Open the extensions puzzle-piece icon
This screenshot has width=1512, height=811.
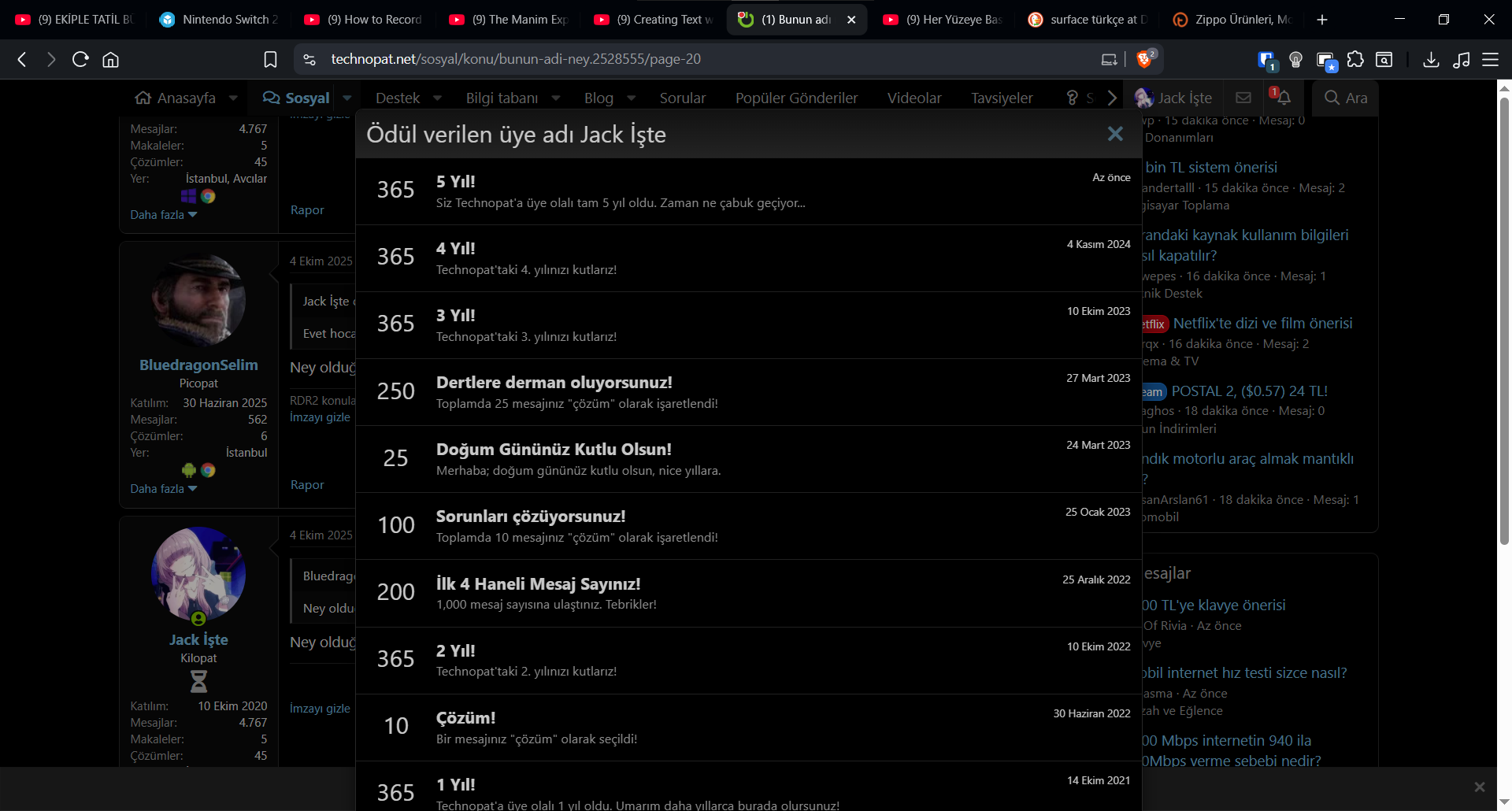1355,59
